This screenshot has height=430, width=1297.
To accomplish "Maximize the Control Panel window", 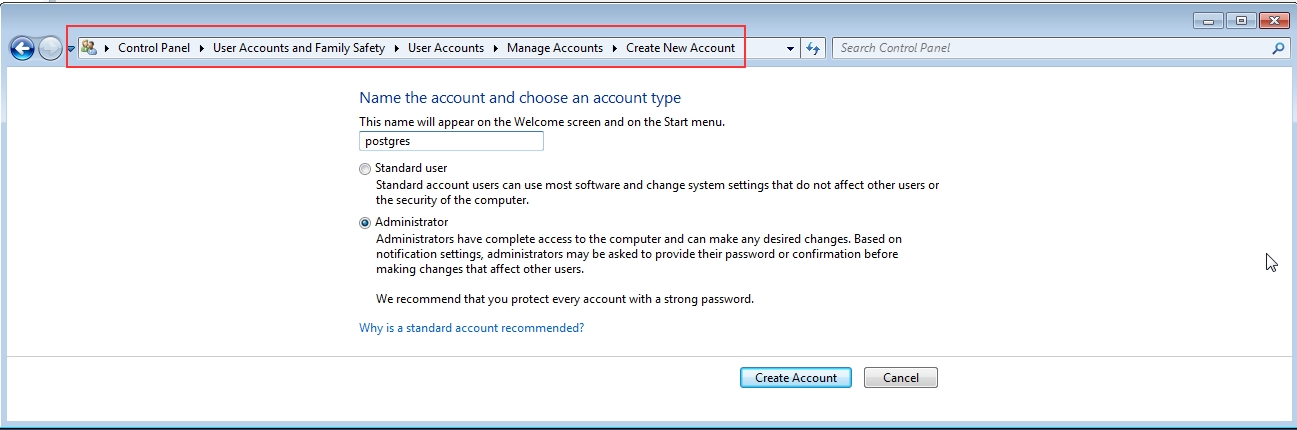I will tap(1241, 20).
